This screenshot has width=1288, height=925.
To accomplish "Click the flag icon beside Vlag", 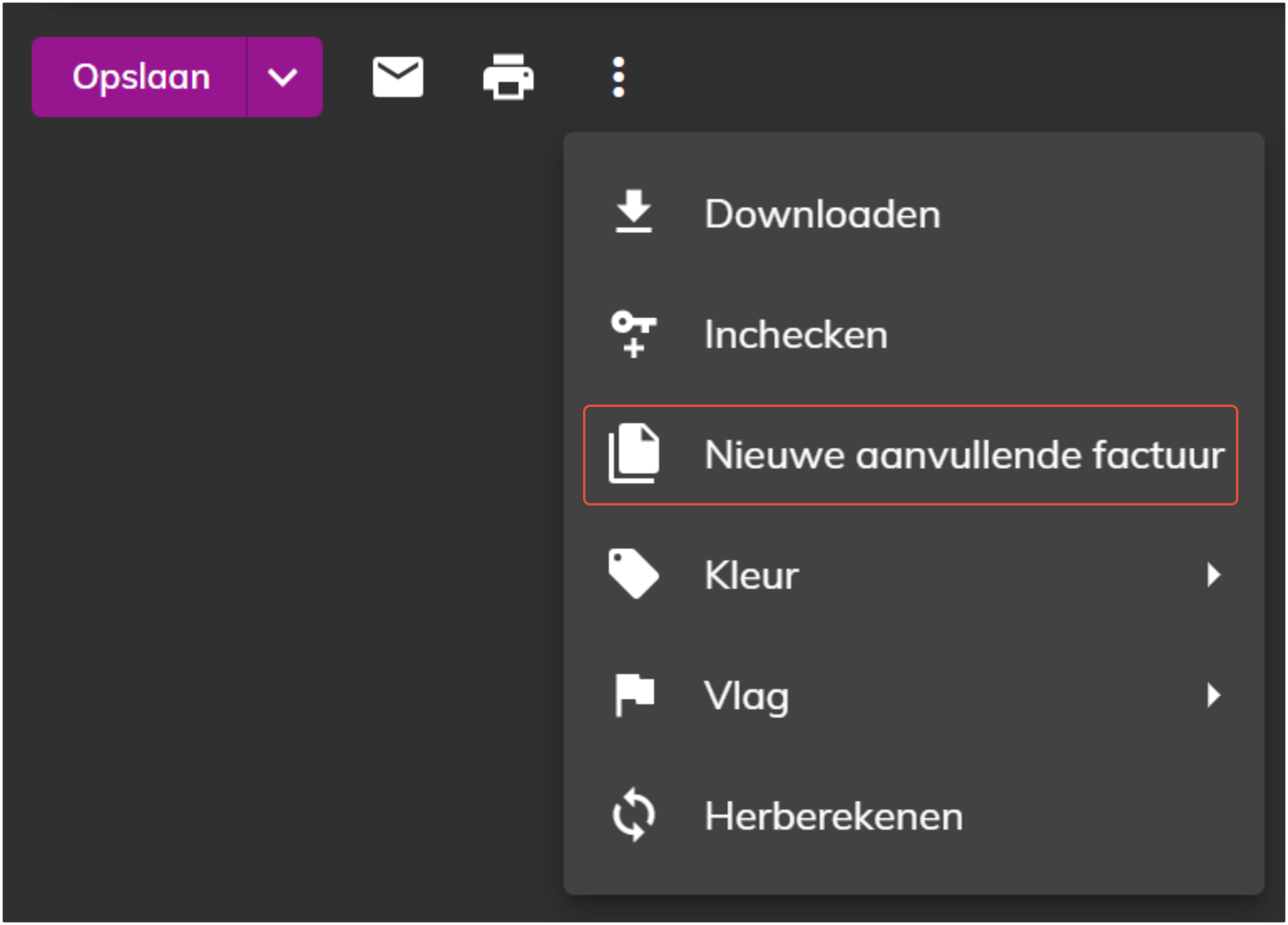I will click(633, 694).
